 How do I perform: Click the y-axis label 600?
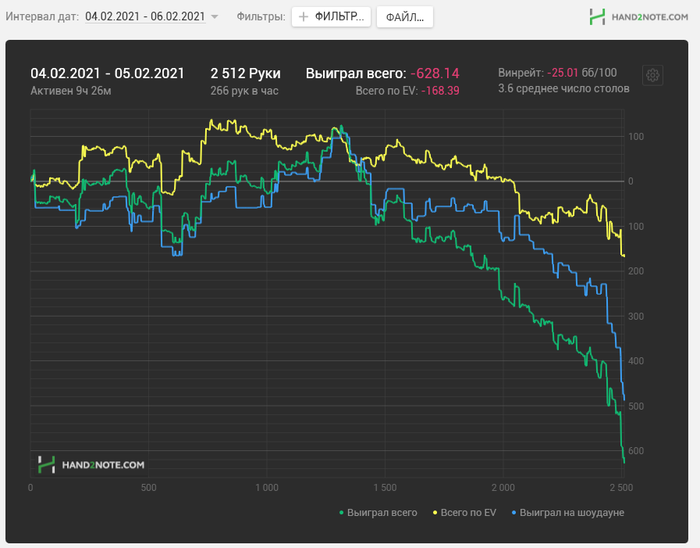click(636, 451)
